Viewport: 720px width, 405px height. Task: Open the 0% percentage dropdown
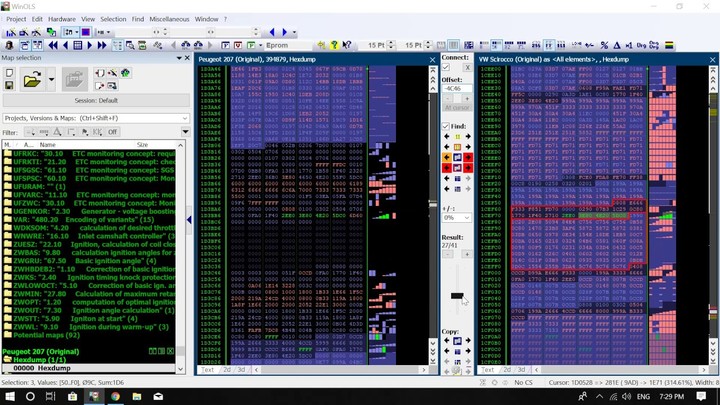click(456, 218)
